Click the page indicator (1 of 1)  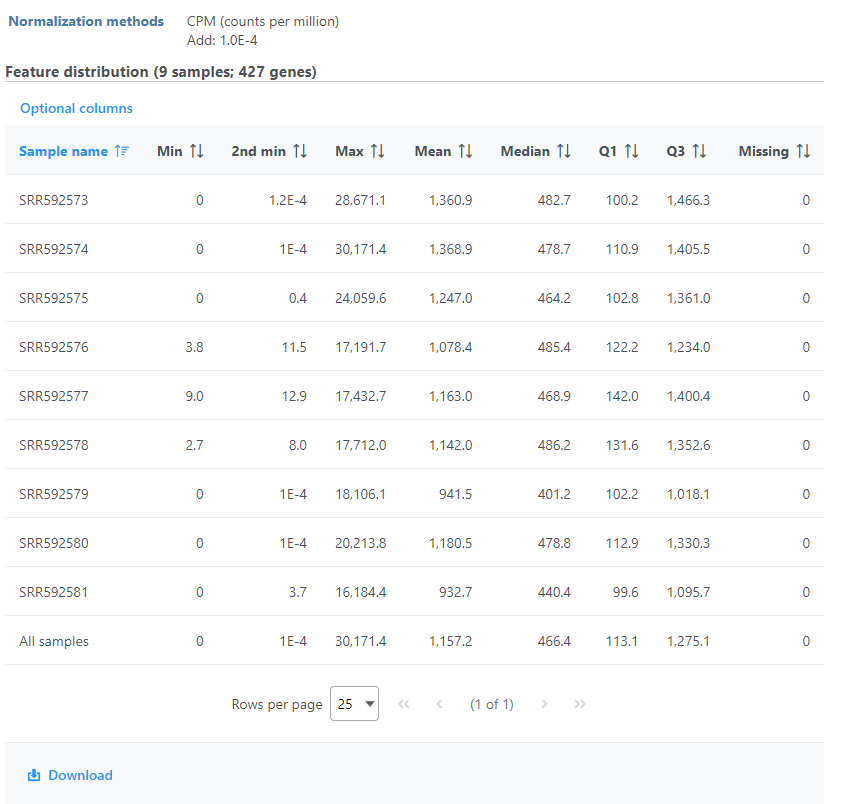pos(492,704)
